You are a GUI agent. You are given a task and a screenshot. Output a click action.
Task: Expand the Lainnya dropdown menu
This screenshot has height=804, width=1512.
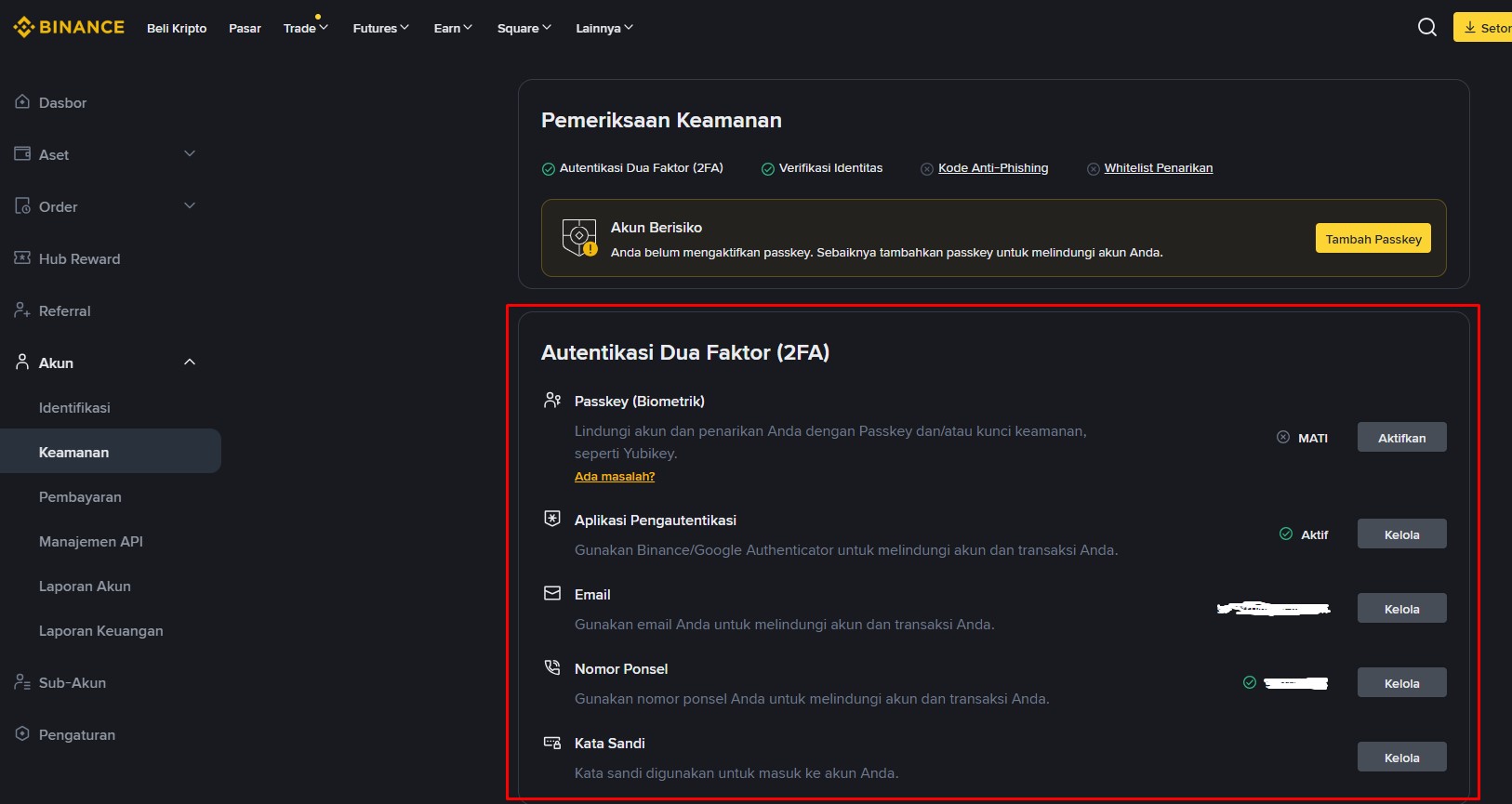604,28
